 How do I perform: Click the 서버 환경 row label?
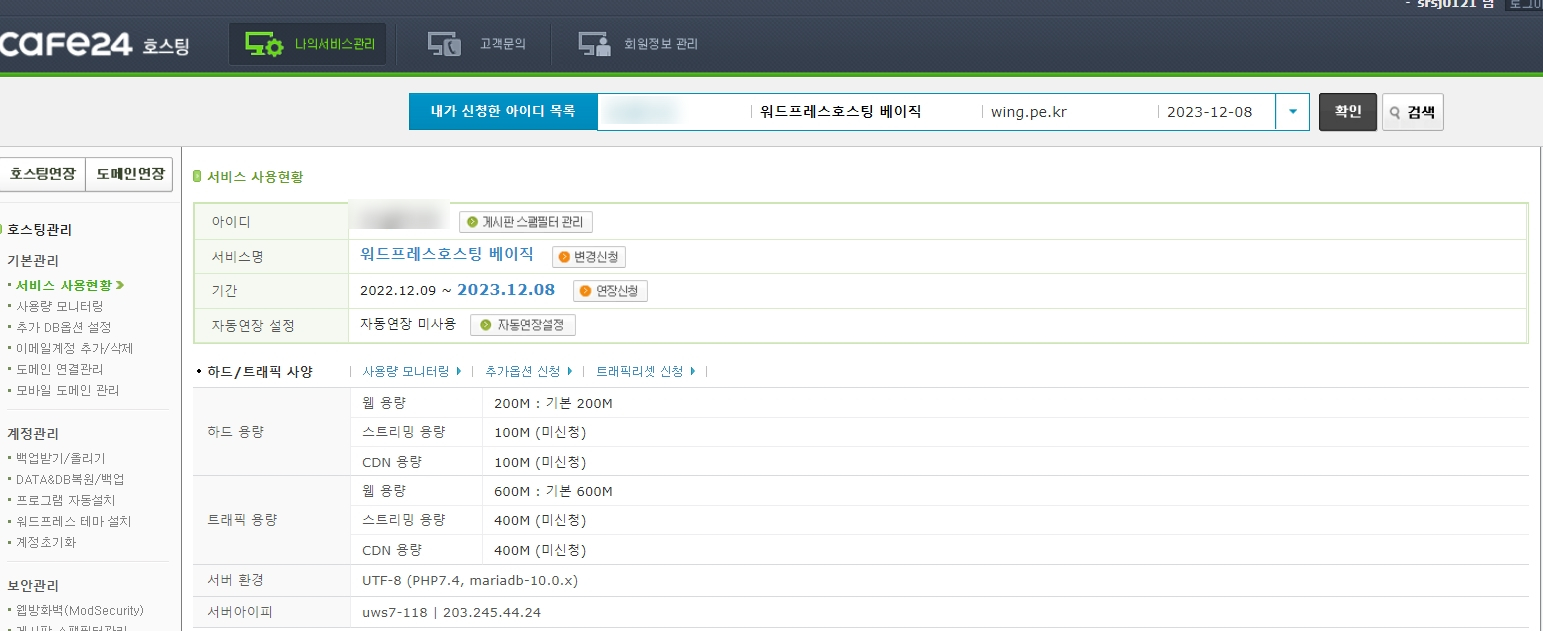236,580
